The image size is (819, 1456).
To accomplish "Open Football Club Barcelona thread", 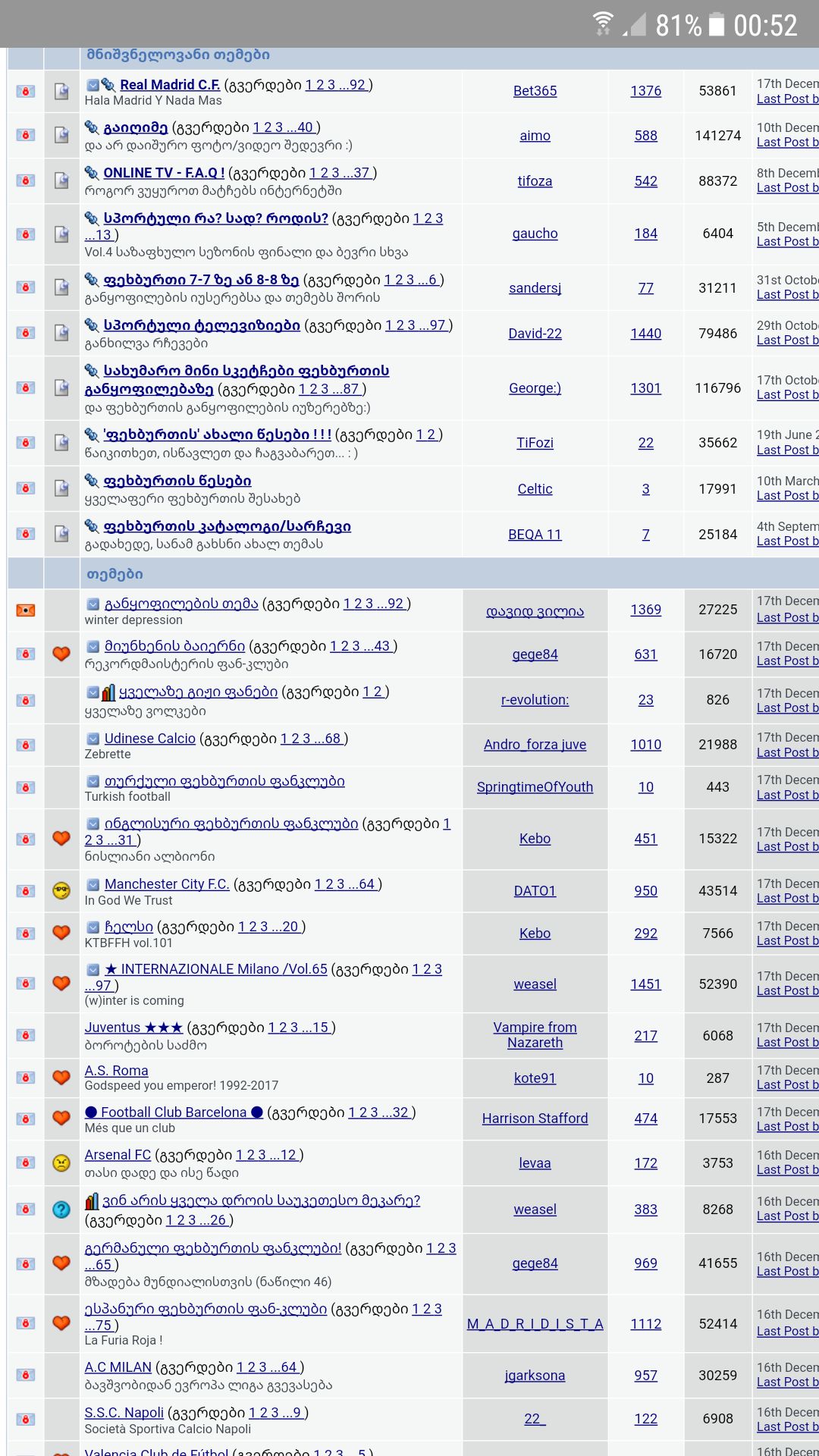I will tap(174, 1112).
